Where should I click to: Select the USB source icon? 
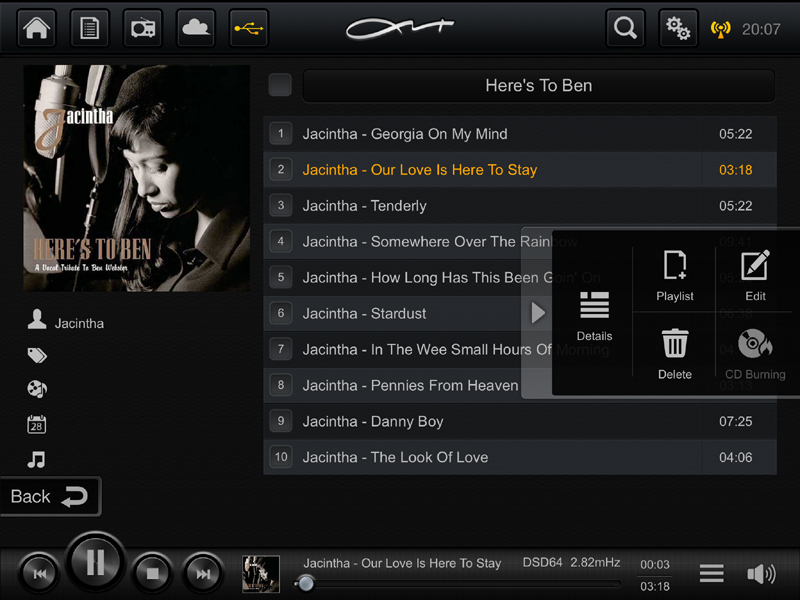(x=249, y=28)
